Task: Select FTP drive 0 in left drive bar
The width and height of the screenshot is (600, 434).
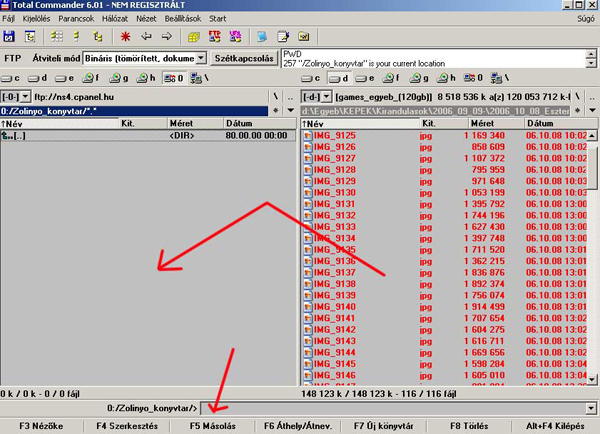Action: (174, 78)
